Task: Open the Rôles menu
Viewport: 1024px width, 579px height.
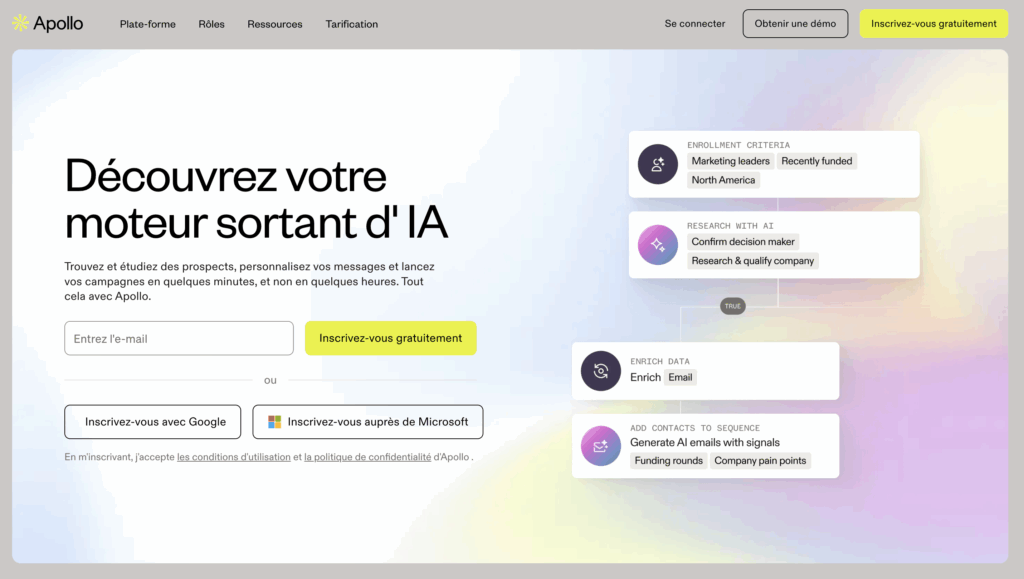Action: (x=212, y=24)
